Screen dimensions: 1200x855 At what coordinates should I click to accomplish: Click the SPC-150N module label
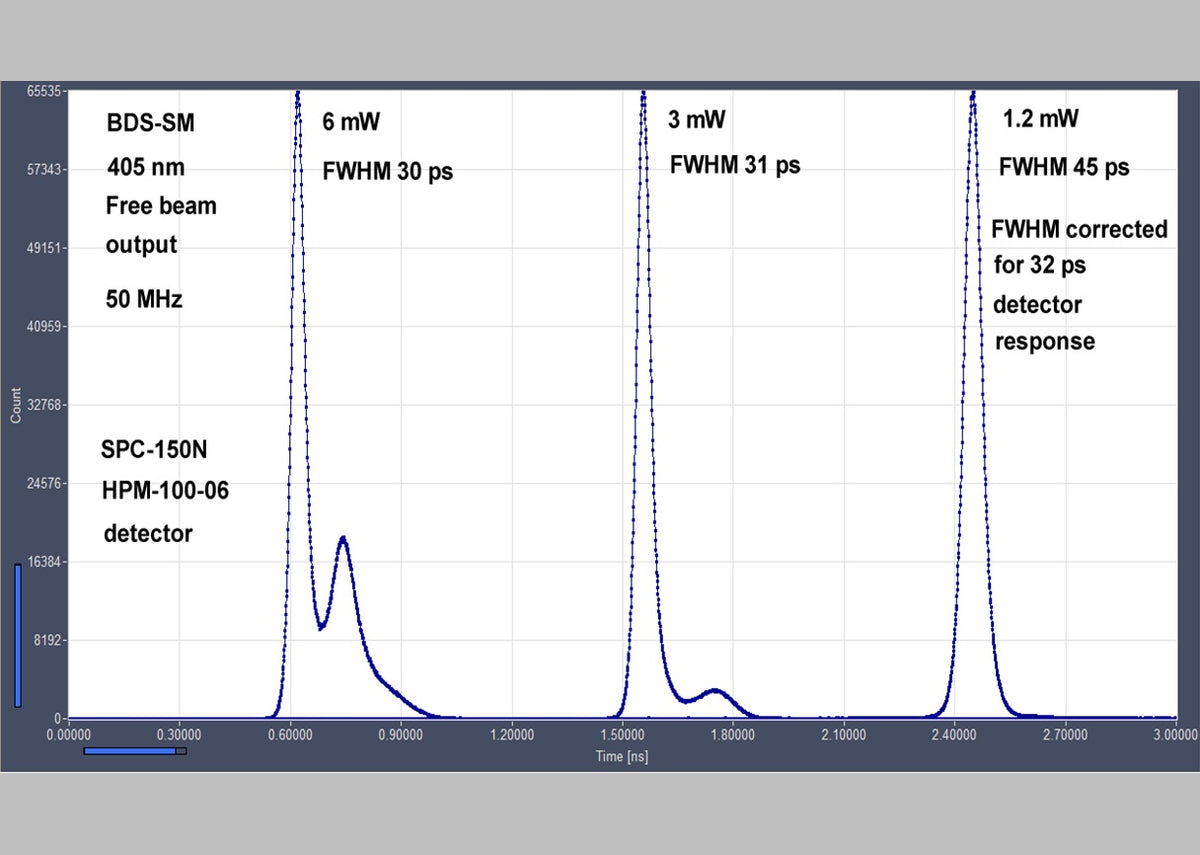153,450
